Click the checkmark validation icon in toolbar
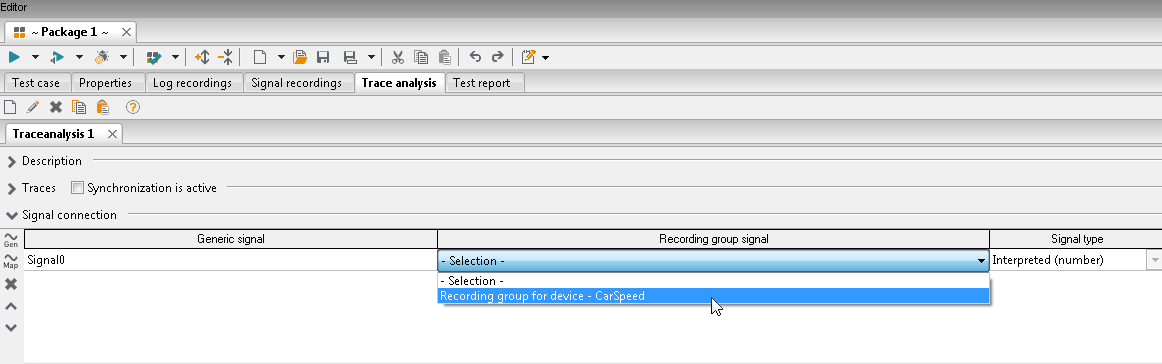 point(154,57)
